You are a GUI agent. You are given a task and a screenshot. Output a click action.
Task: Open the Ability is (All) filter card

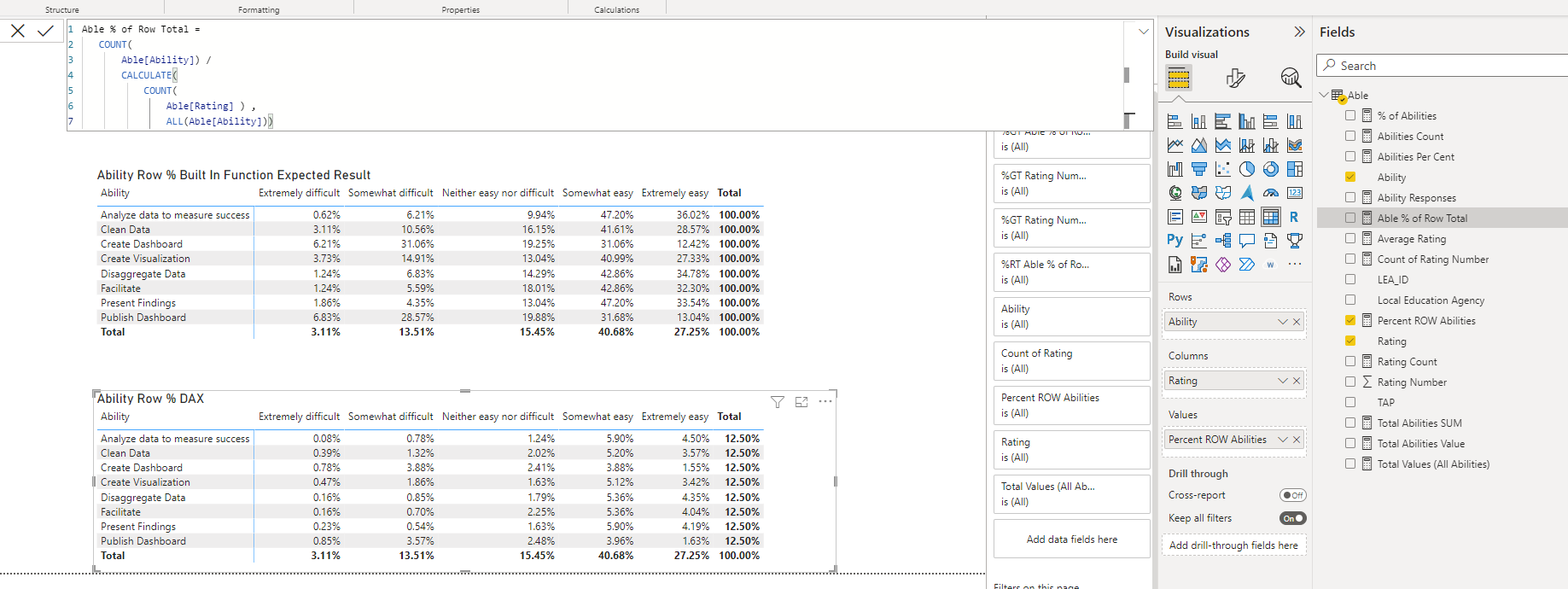[x=1072, y=317]
